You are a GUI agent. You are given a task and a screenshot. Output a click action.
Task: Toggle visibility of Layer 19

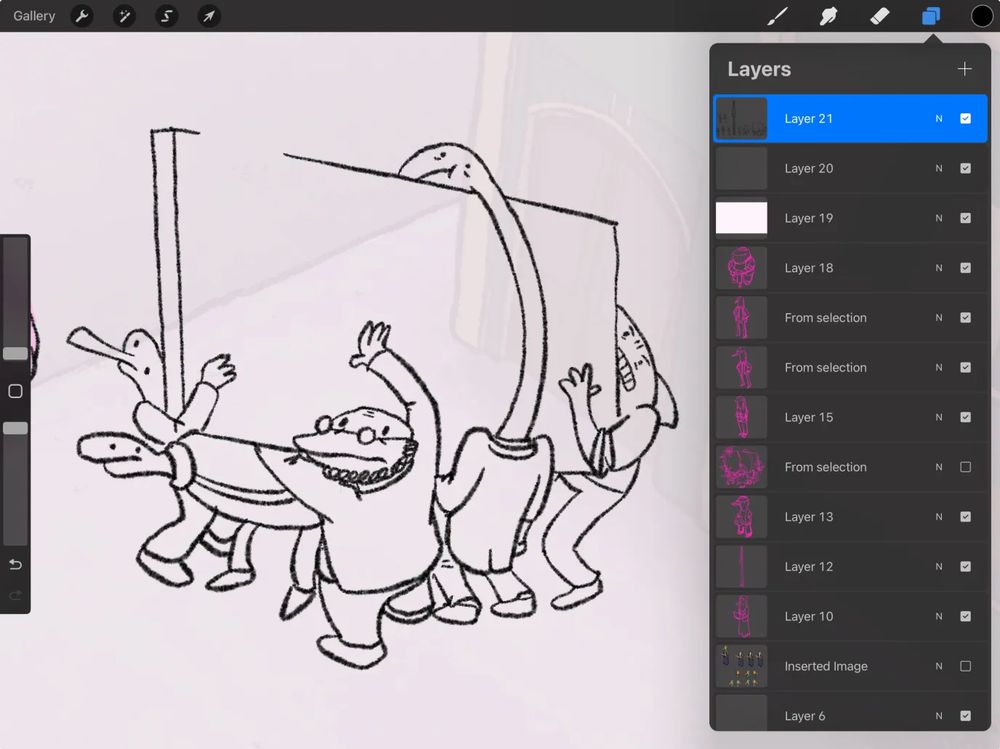pos(966,218)
